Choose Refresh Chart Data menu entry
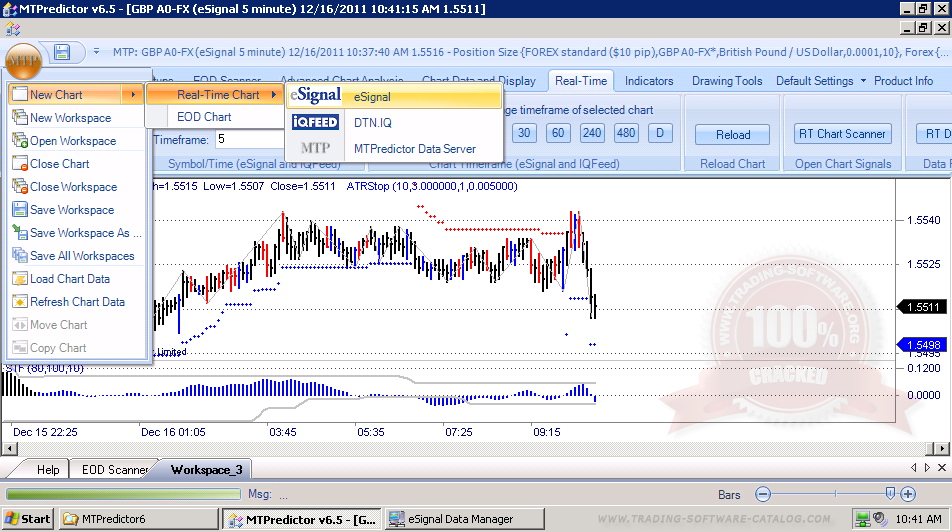The width and height of the screenshot is (952, 532). click(77, 302)
